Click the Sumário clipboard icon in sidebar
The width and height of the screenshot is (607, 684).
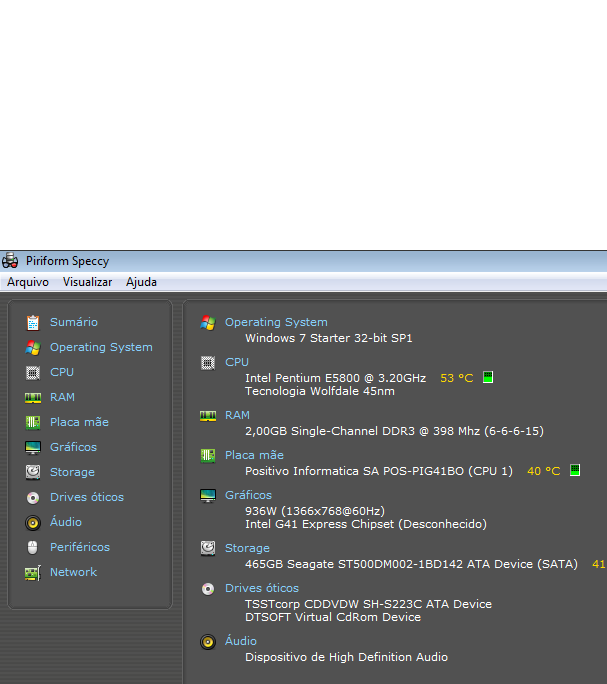(x=33, y=322)
